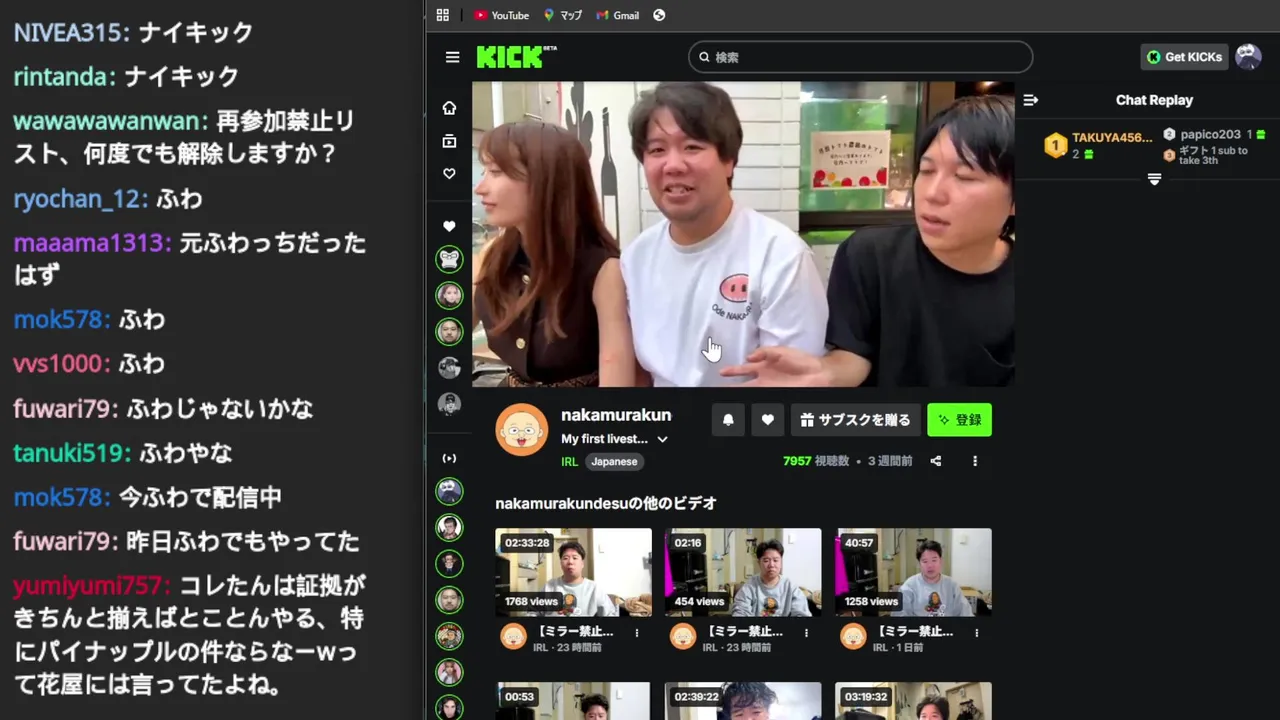Open the Browse icon in sidebar
This screenshot has width=1280, height=720.
coord(449,141)
